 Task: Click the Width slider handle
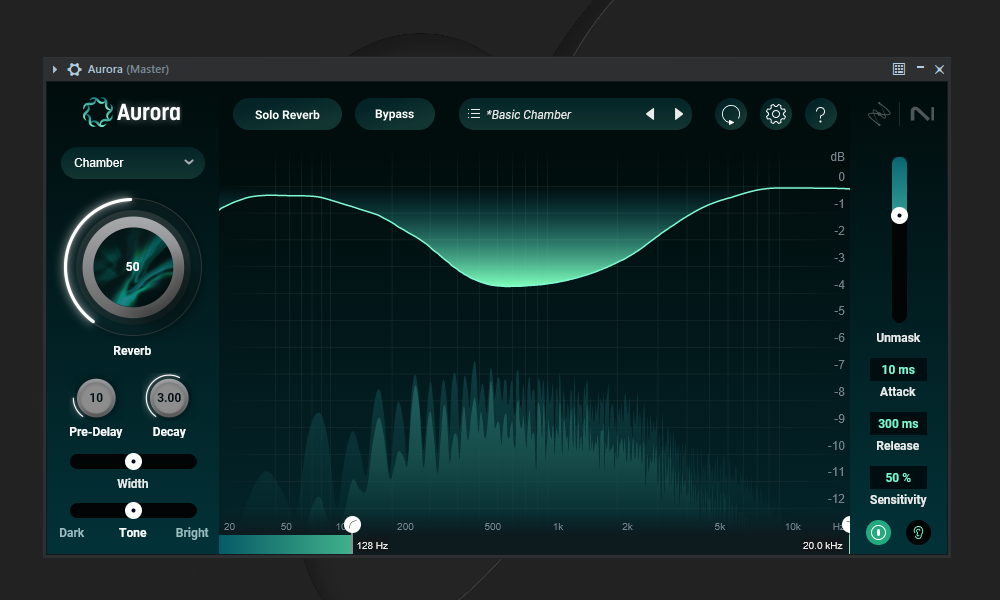coord(133,461)
